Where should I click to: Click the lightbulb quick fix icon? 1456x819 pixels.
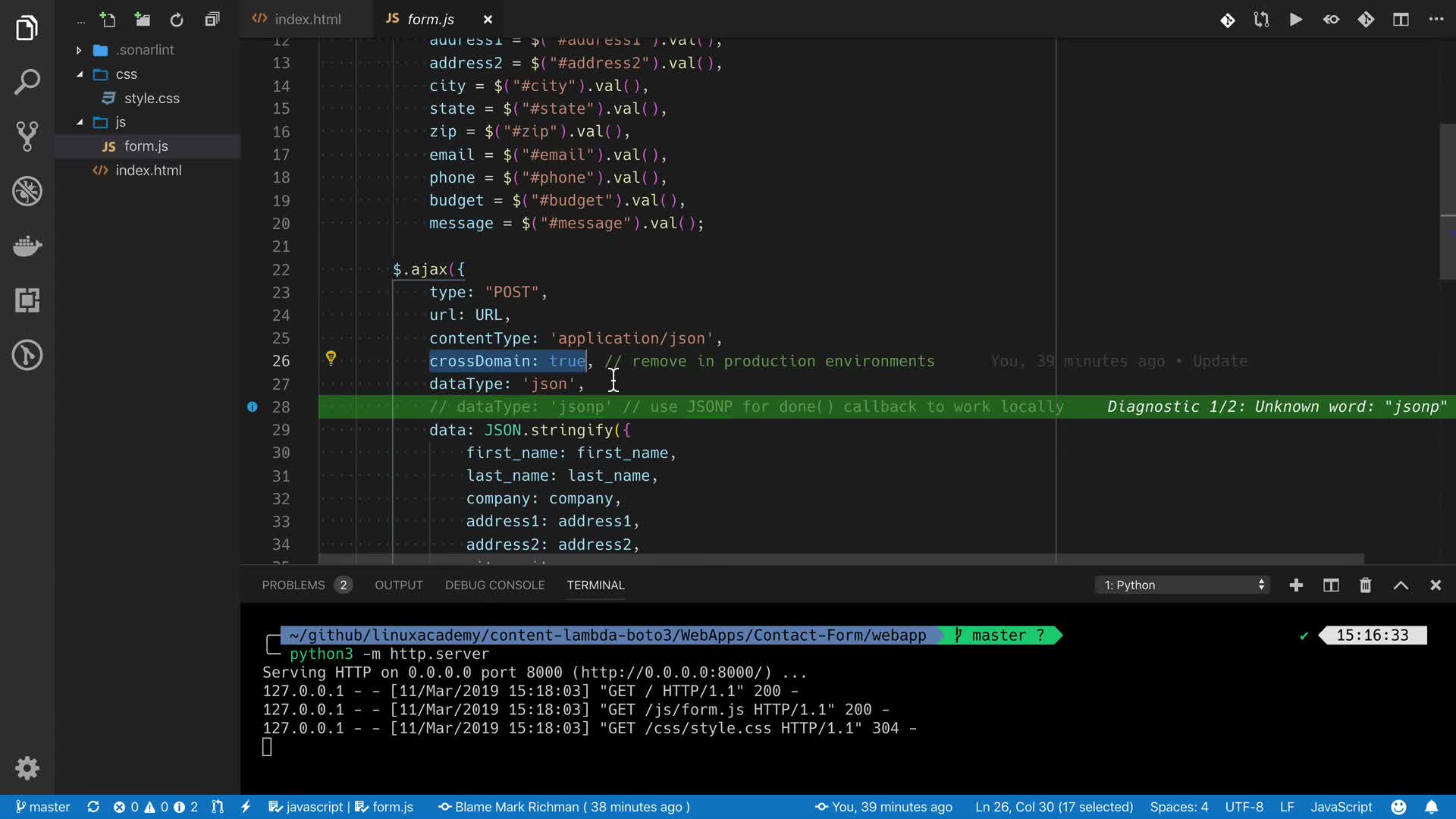331,358
